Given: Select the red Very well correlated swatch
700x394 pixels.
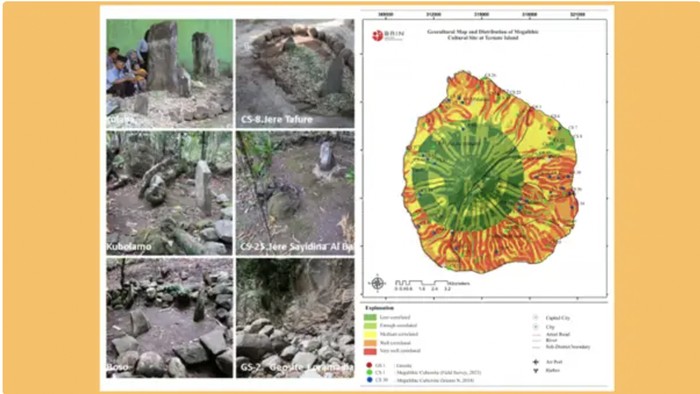Looking at the screenshot, I should point(370,351).
